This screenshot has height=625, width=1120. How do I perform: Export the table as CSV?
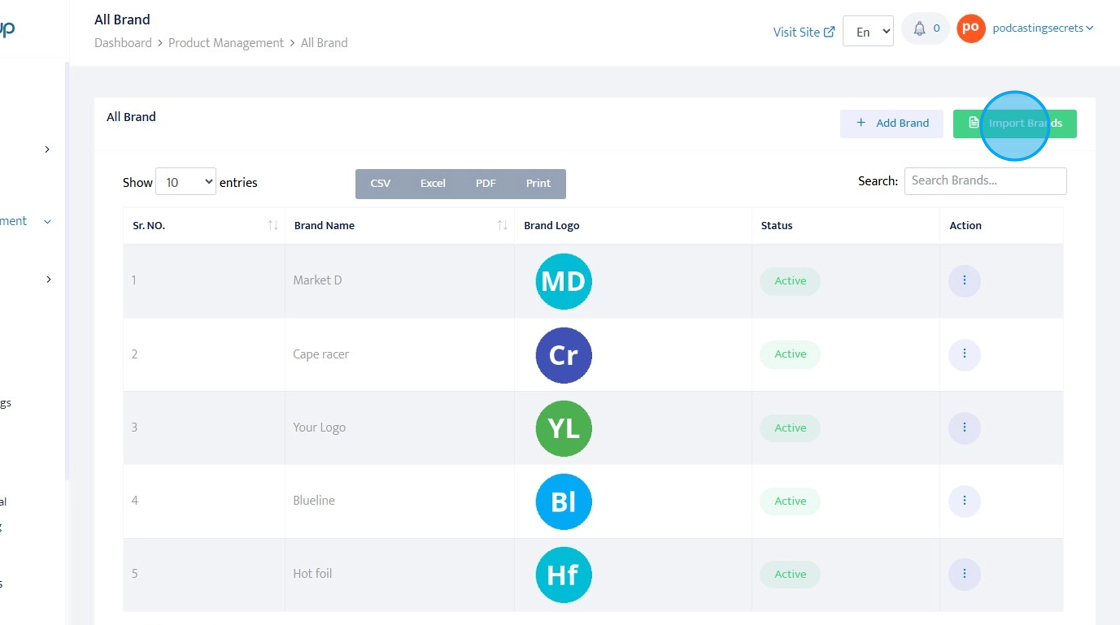coord(380,184)
